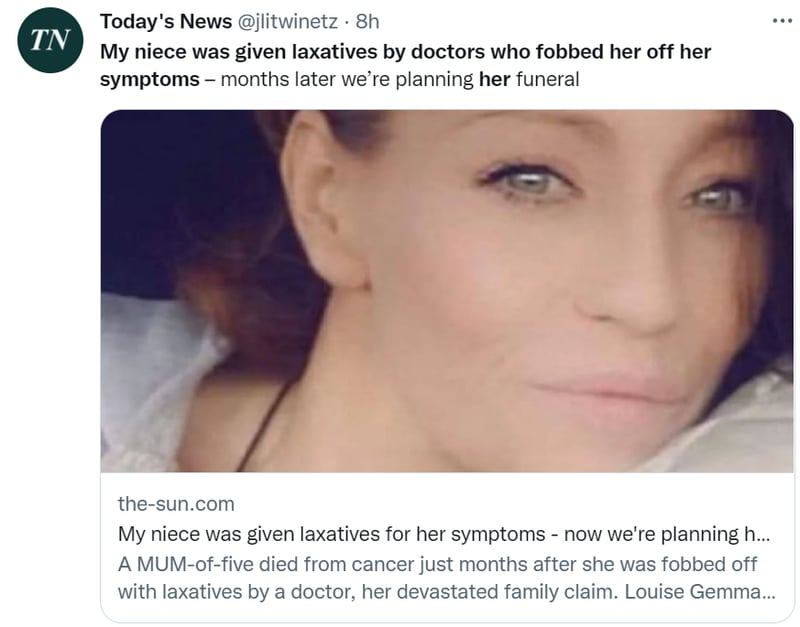Image resolution: width=800 pixels, height=627 pixels.
Task: Click the bold tweet headline text
Action: tap(405, 65)
